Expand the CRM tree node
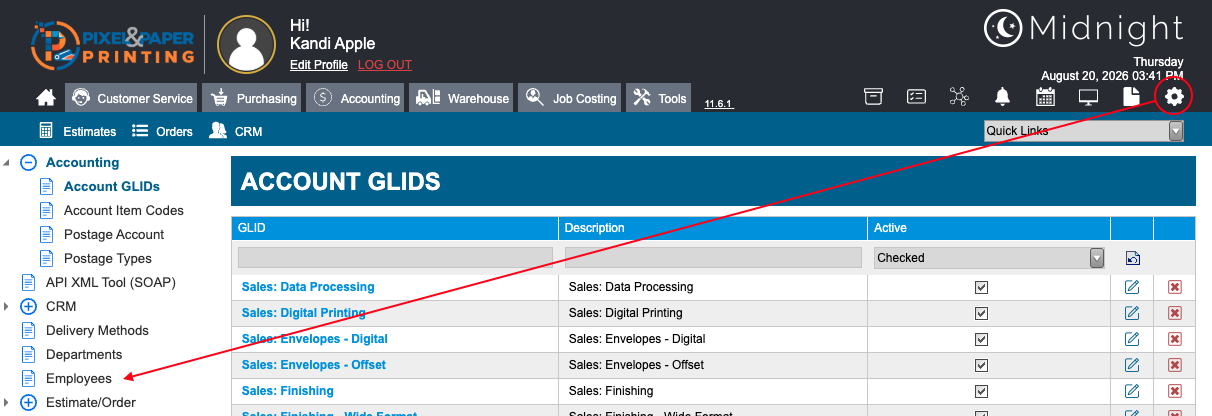 [x=28, y=306]
